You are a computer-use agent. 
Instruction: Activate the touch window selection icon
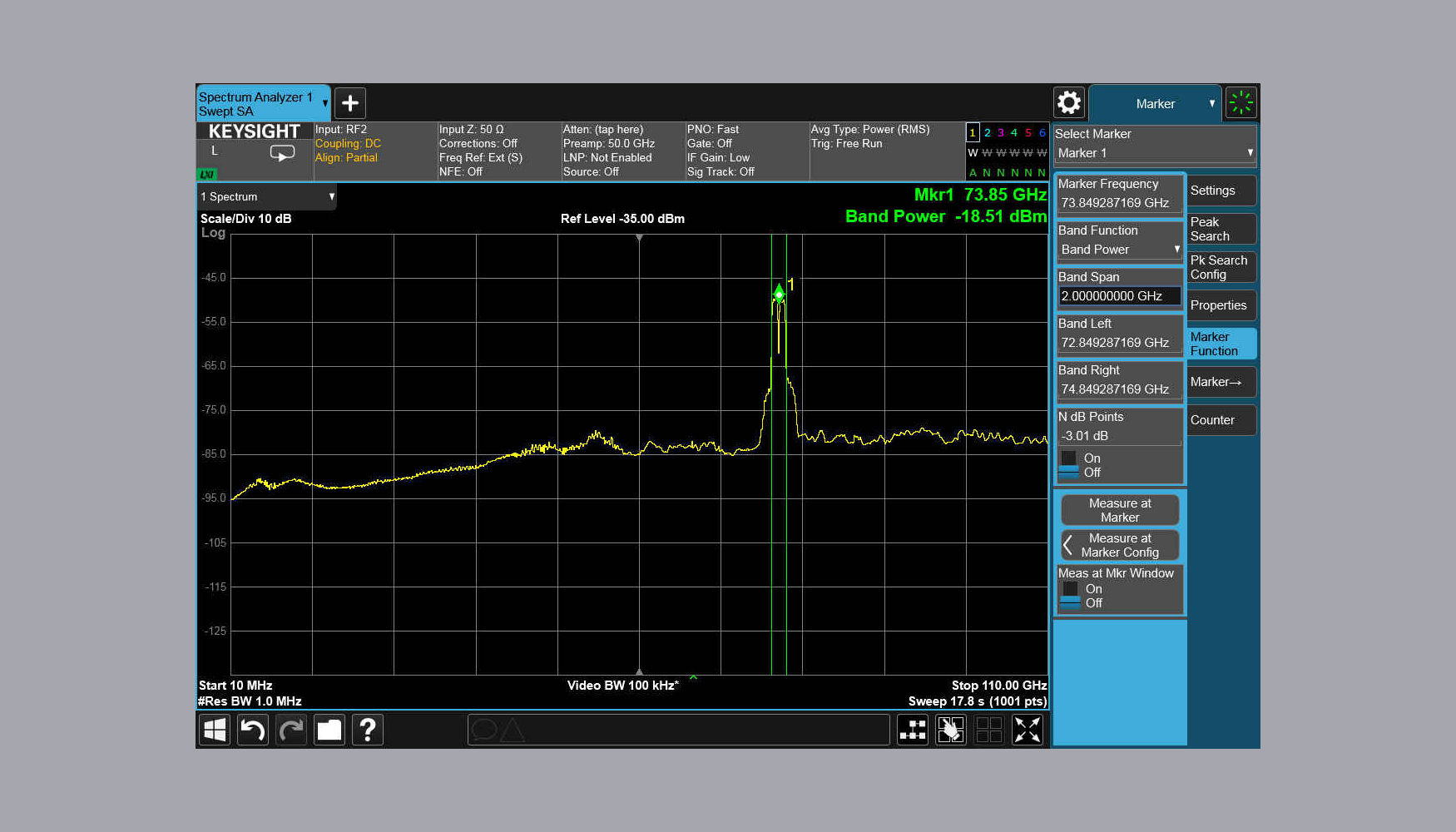(x=951, y=730)
